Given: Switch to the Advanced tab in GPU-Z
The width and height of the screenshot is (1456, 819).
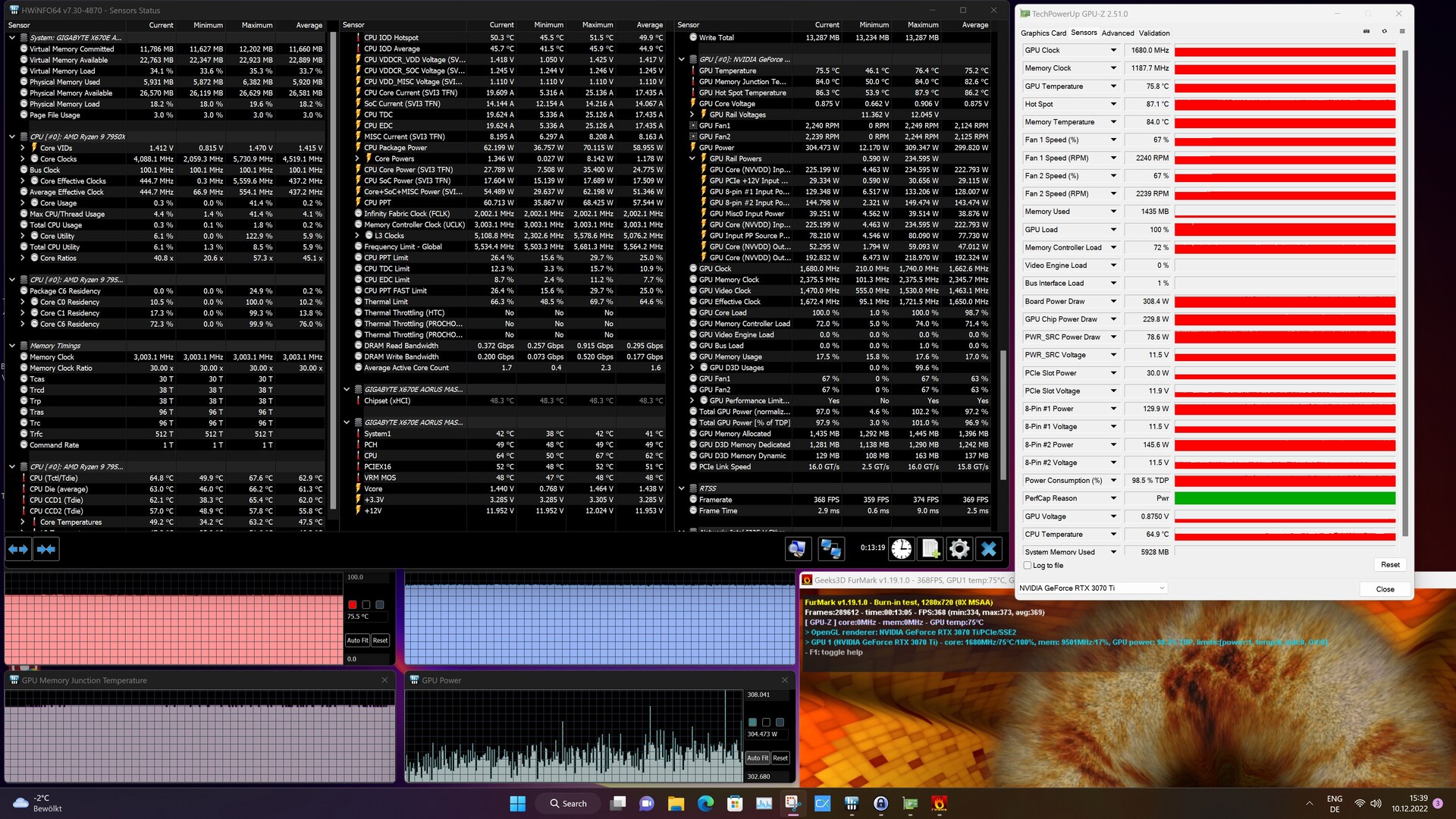Looking at the screenshot, I should pos(1117,33).
